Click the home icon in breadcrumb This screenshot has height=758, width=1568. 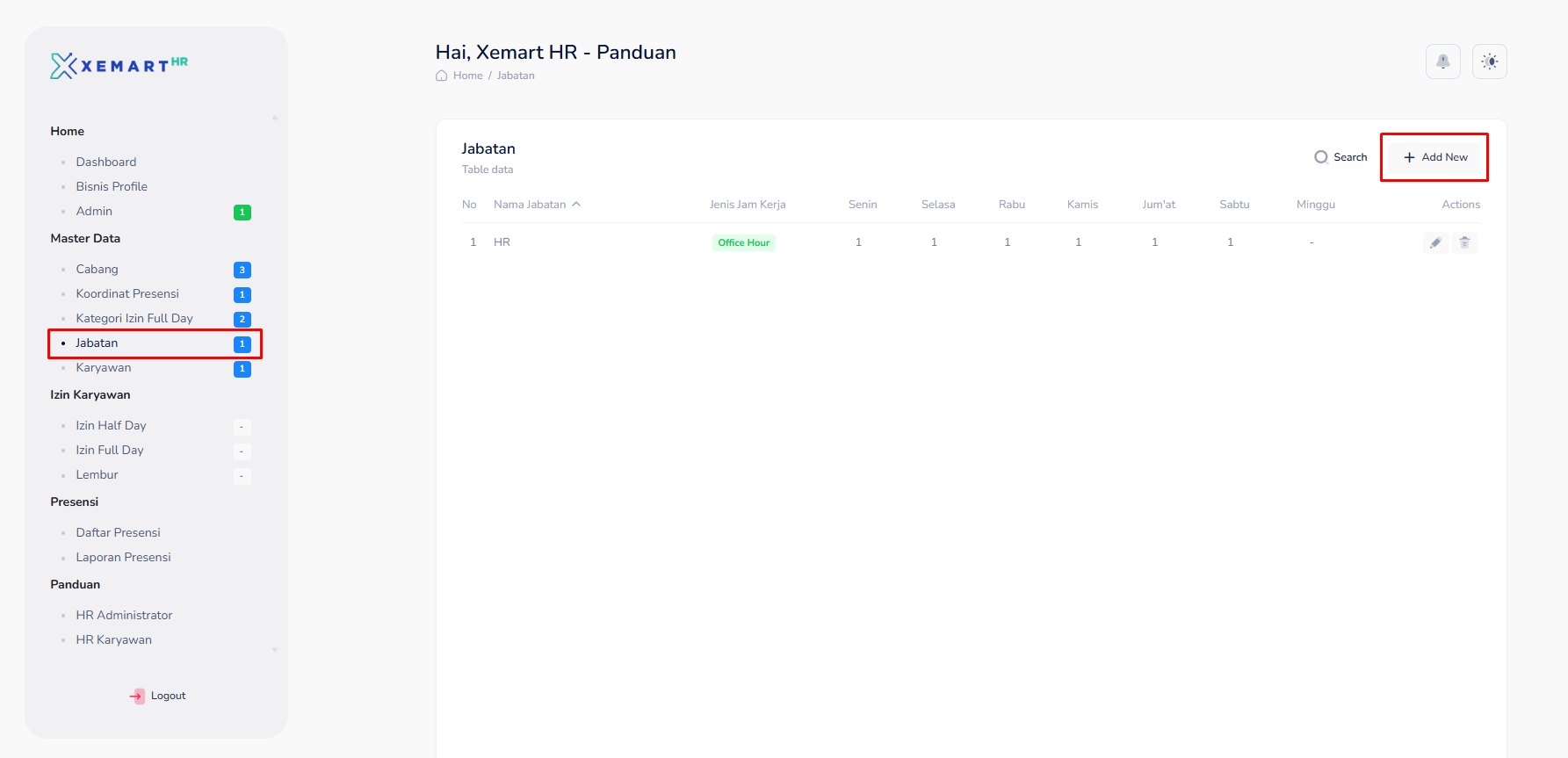coord(442,76)
